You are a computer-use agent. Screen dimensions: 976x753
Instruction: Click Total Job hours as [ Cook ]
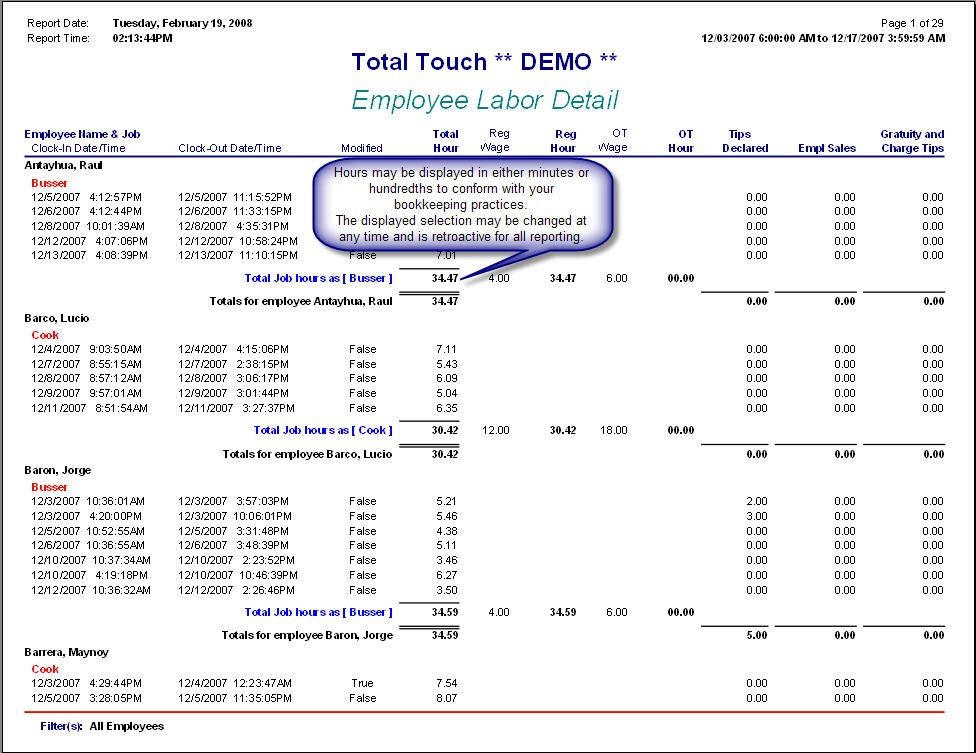pos(323,430)
